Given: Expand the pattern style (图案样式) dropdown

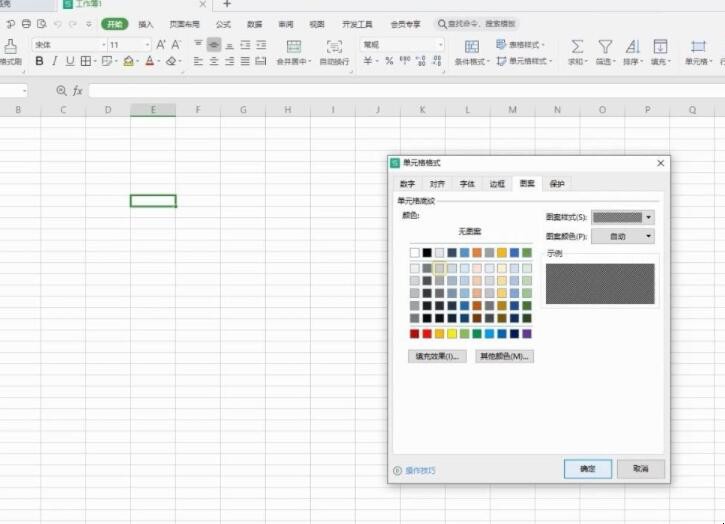Looking at the screenshot, I should pyautogui.click(x=648, y=217).
